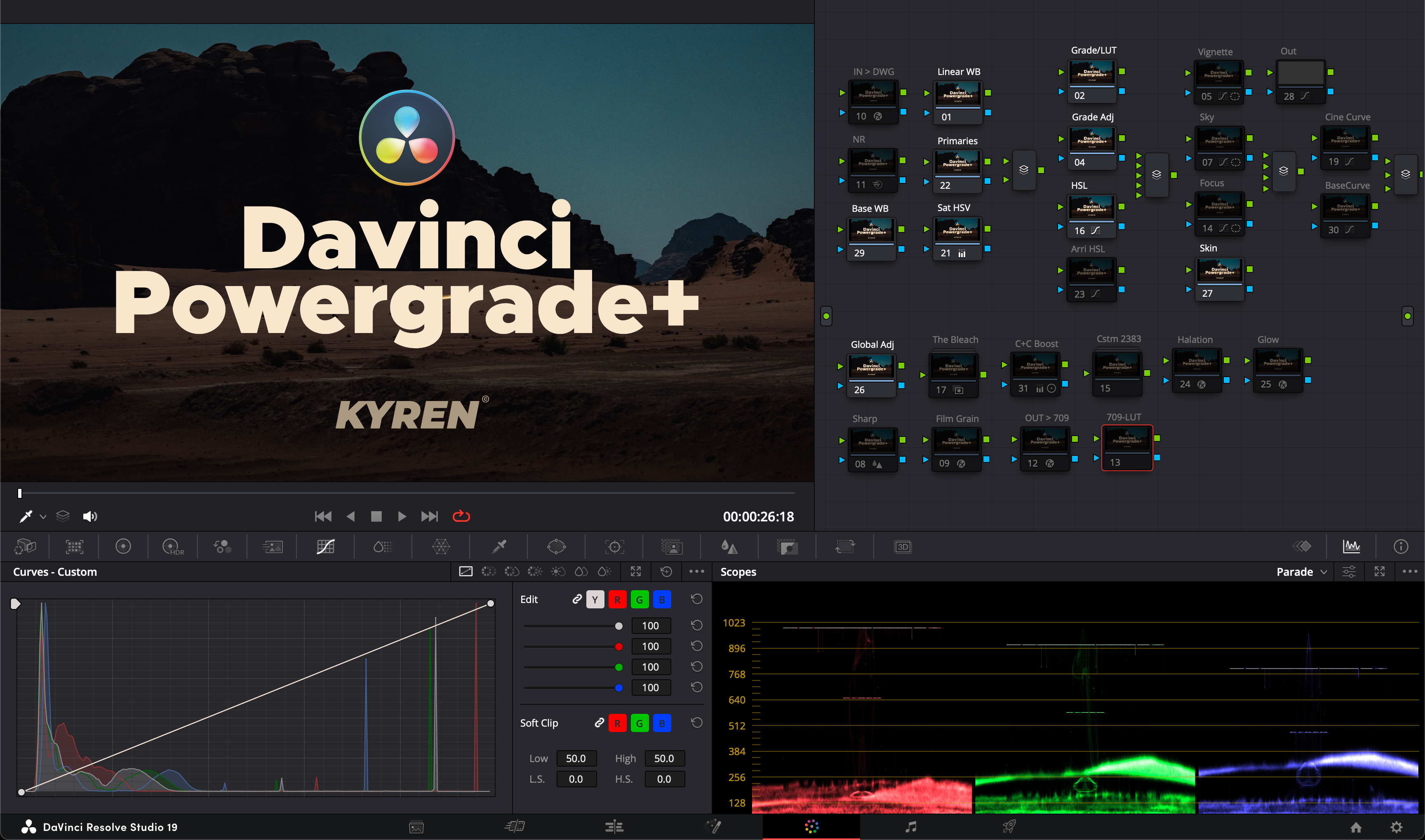Click the Soft Clip High value field

click(664, 758)
